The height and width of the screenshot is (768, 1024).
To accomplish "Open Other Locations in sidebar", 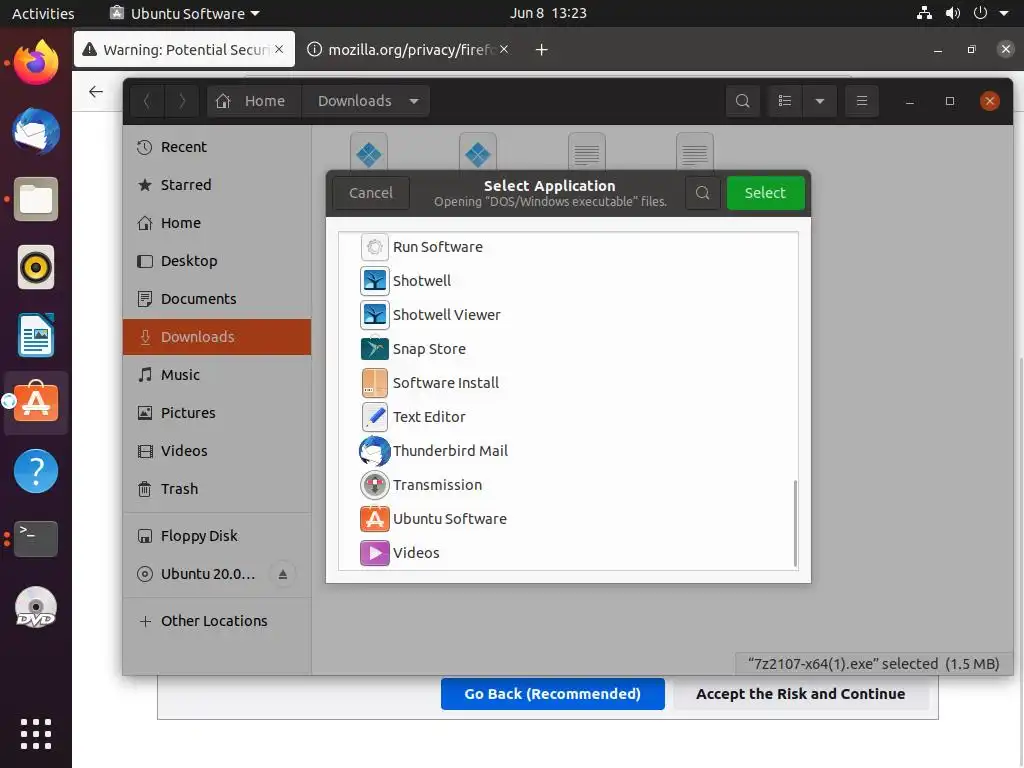I will [x=217, y=620].
